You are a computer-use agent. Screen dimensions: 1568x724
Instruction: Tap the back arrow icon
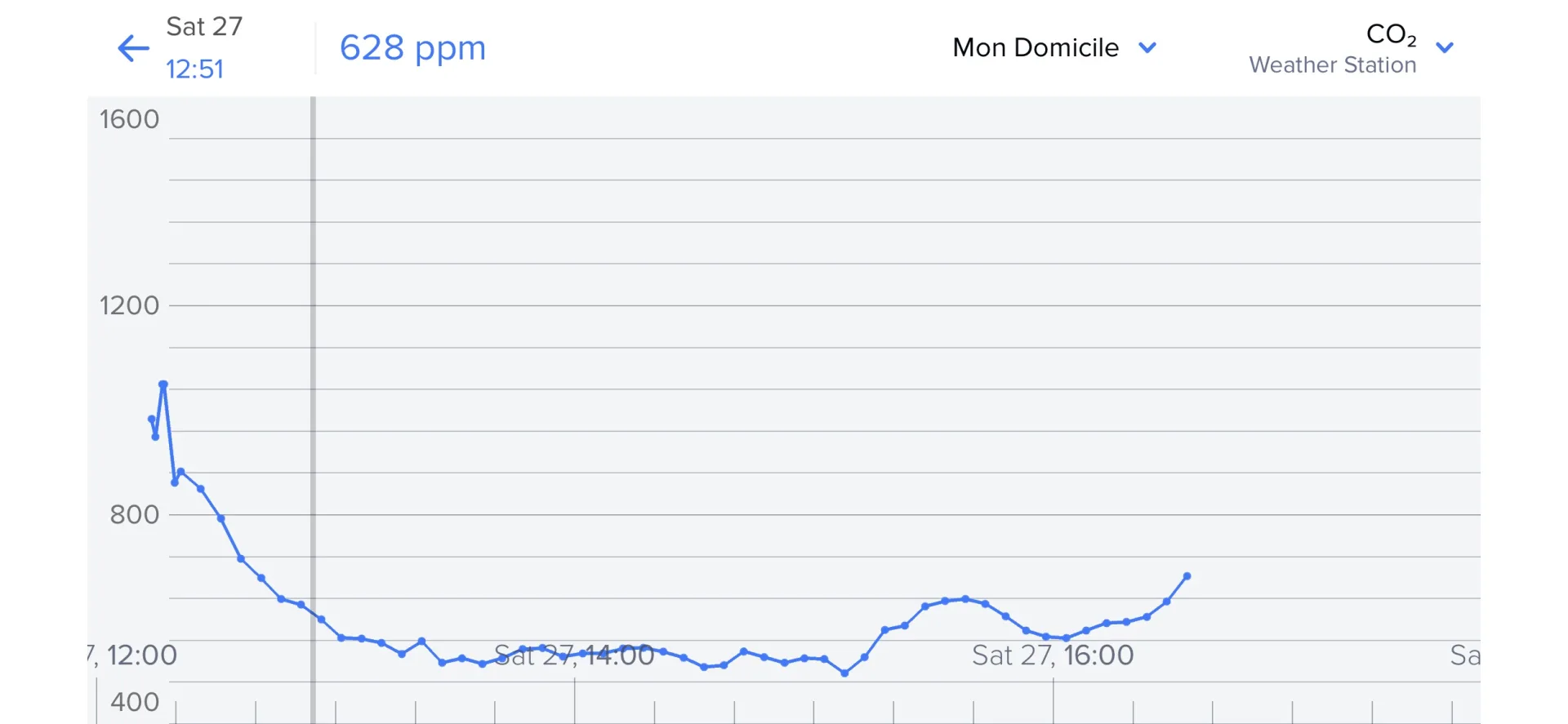133,48
